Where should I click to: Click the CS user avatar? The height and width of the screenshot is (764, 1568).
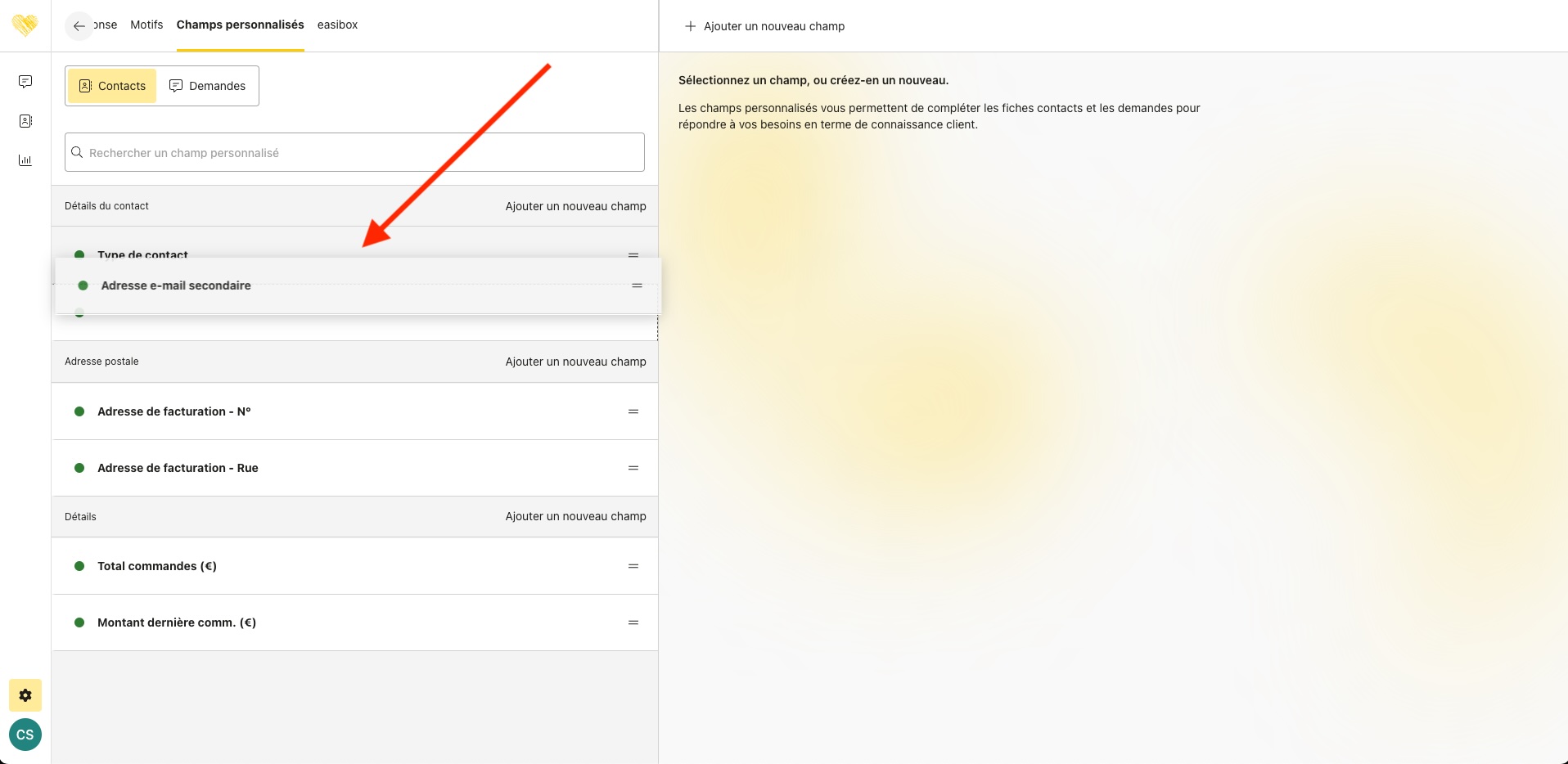pyautogui.click(x=25, y=735)
